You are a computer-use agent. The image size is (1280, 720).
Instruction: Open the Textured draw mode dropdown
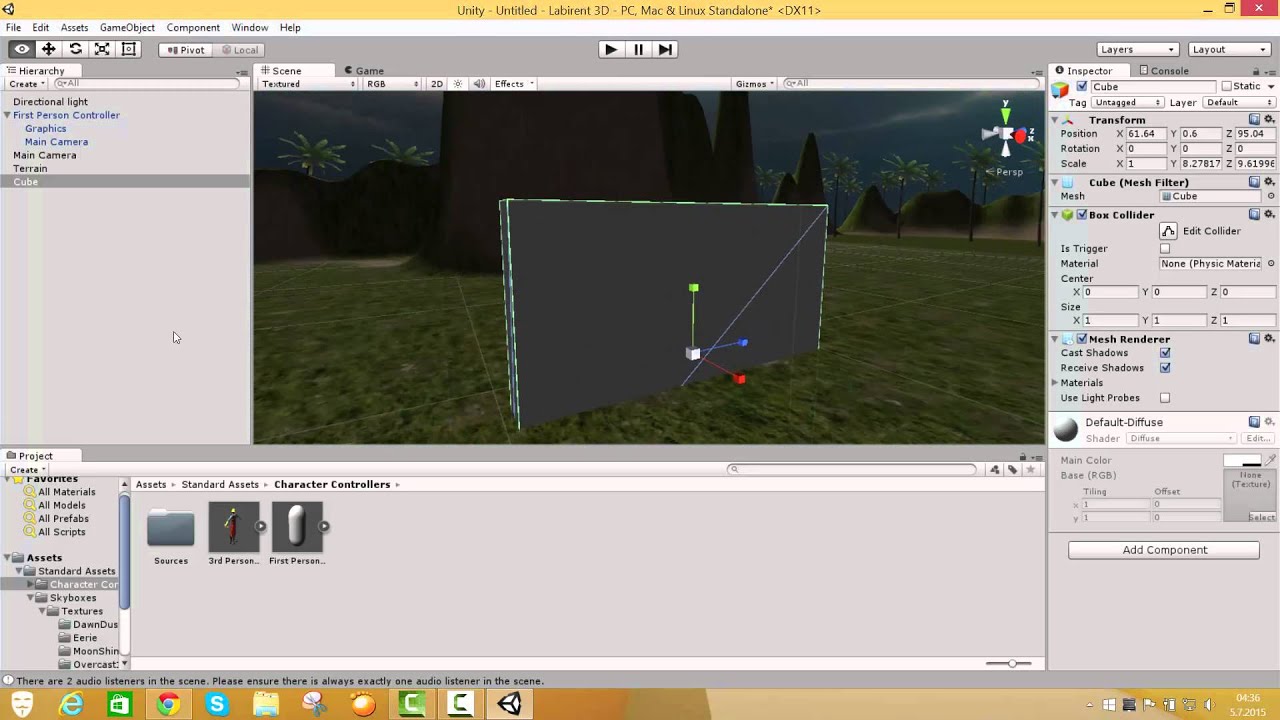pyautogui.click(x=308, y=84)
